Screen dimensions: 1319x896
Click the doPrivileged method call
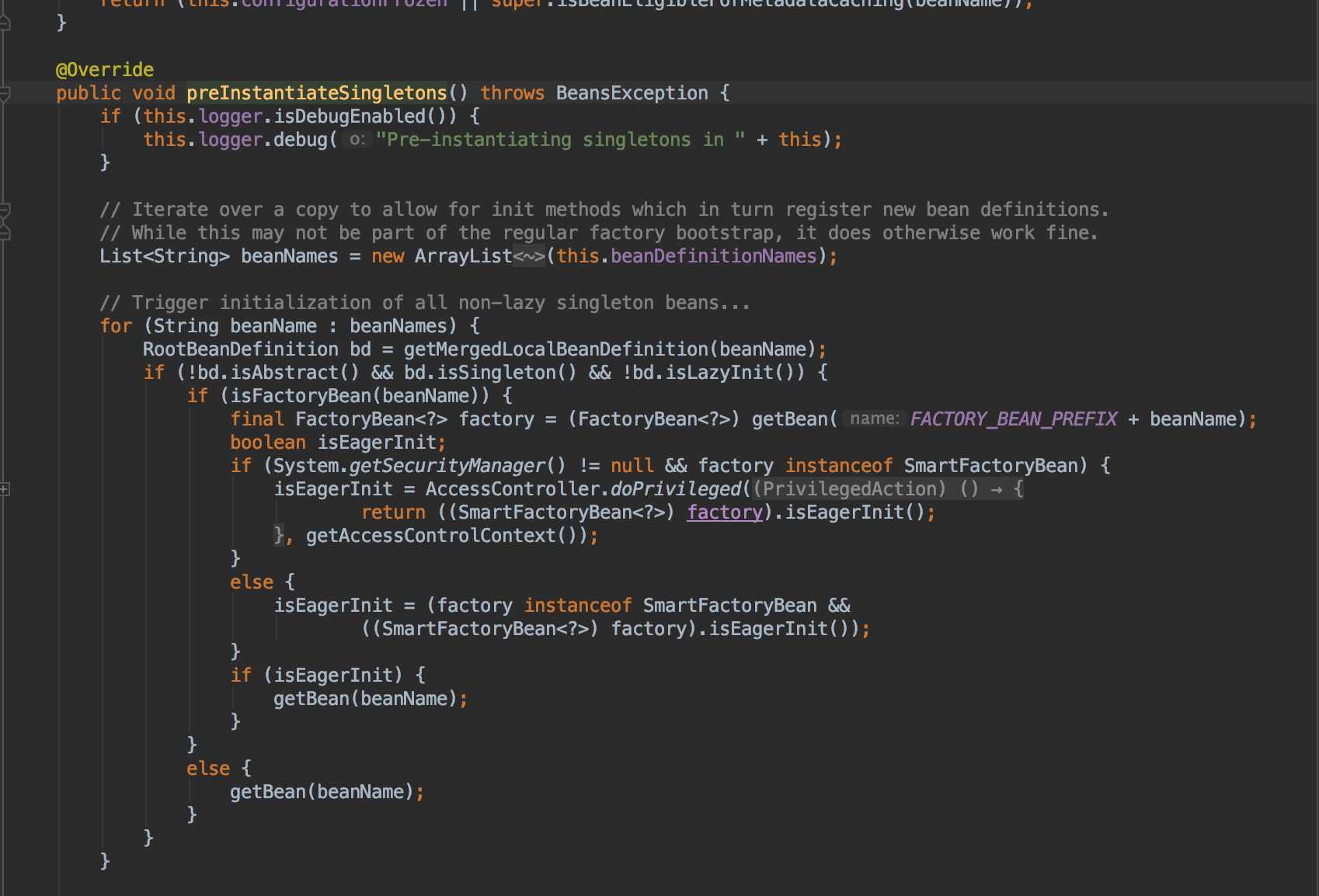[676, 489]
